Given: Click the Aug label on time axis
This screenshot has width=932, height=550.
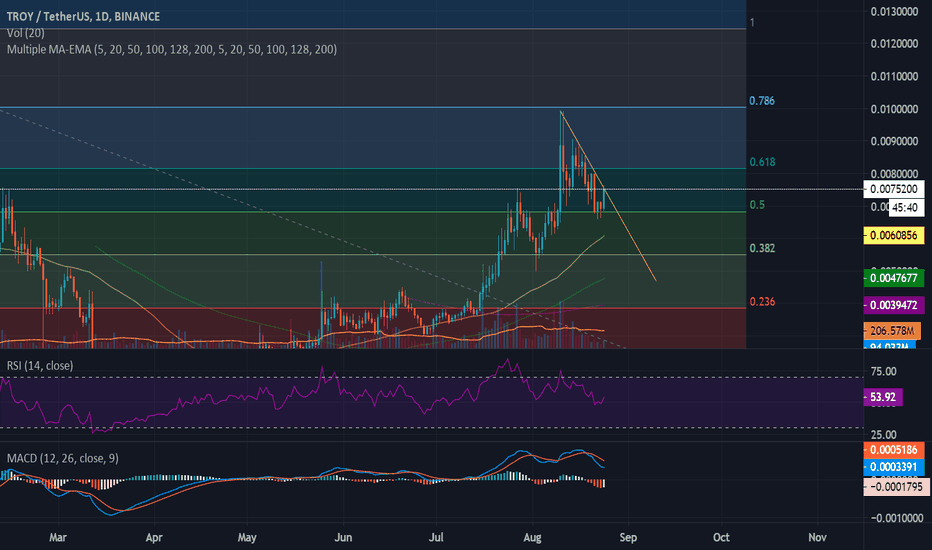Looking at the screenshot, I should click(x=532, y=538).
